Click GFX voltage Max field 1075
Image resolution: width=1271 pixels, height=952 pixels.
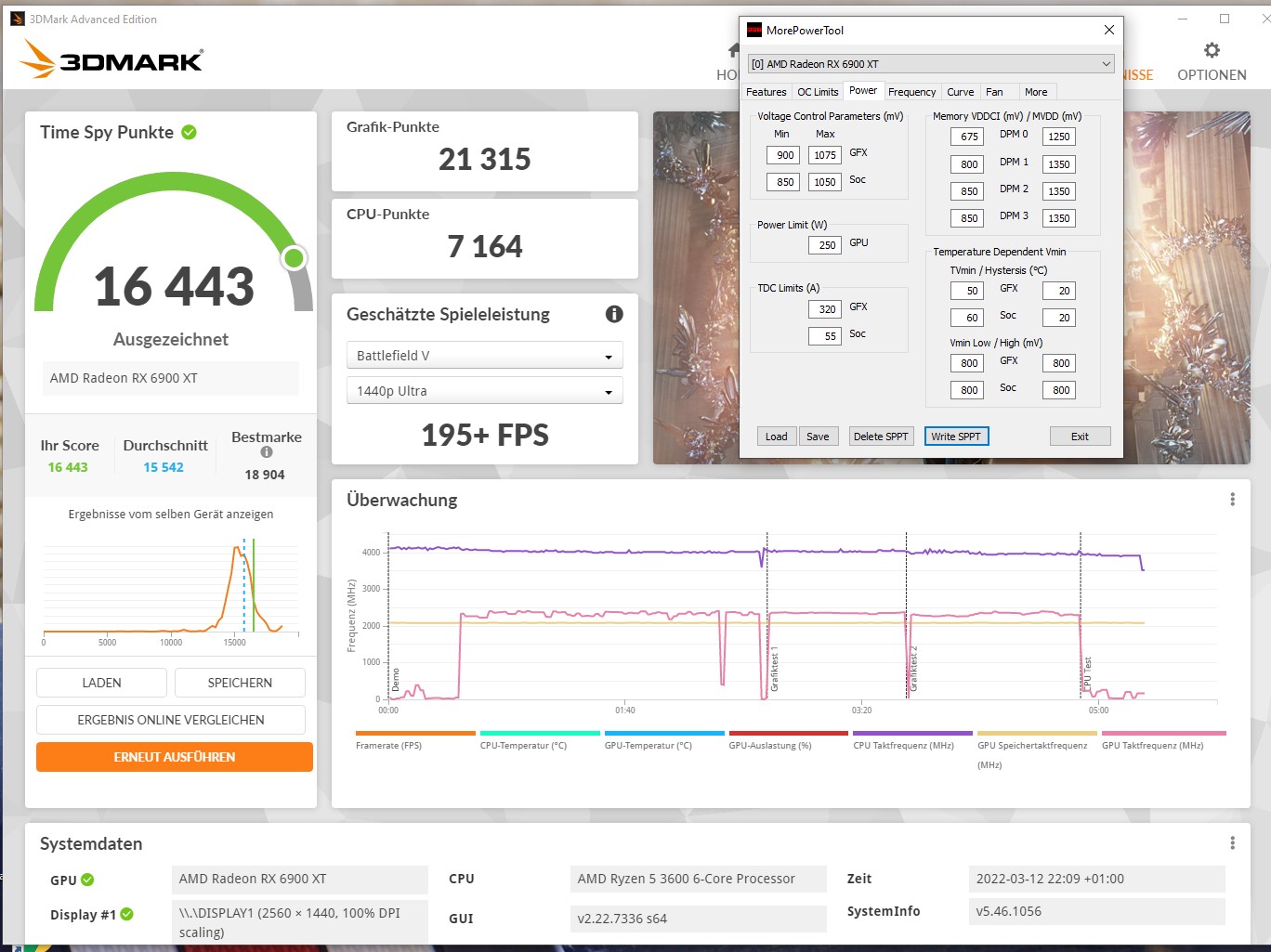(x=823, y=155)
